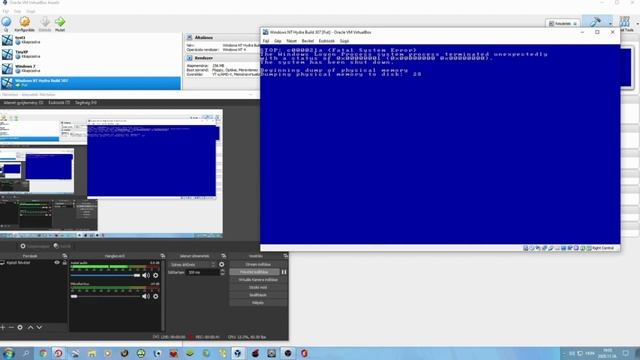Open source properties gear under OBS Sources list
The image size is (640, 360).
pyautogui.click(x=20, y=327)
